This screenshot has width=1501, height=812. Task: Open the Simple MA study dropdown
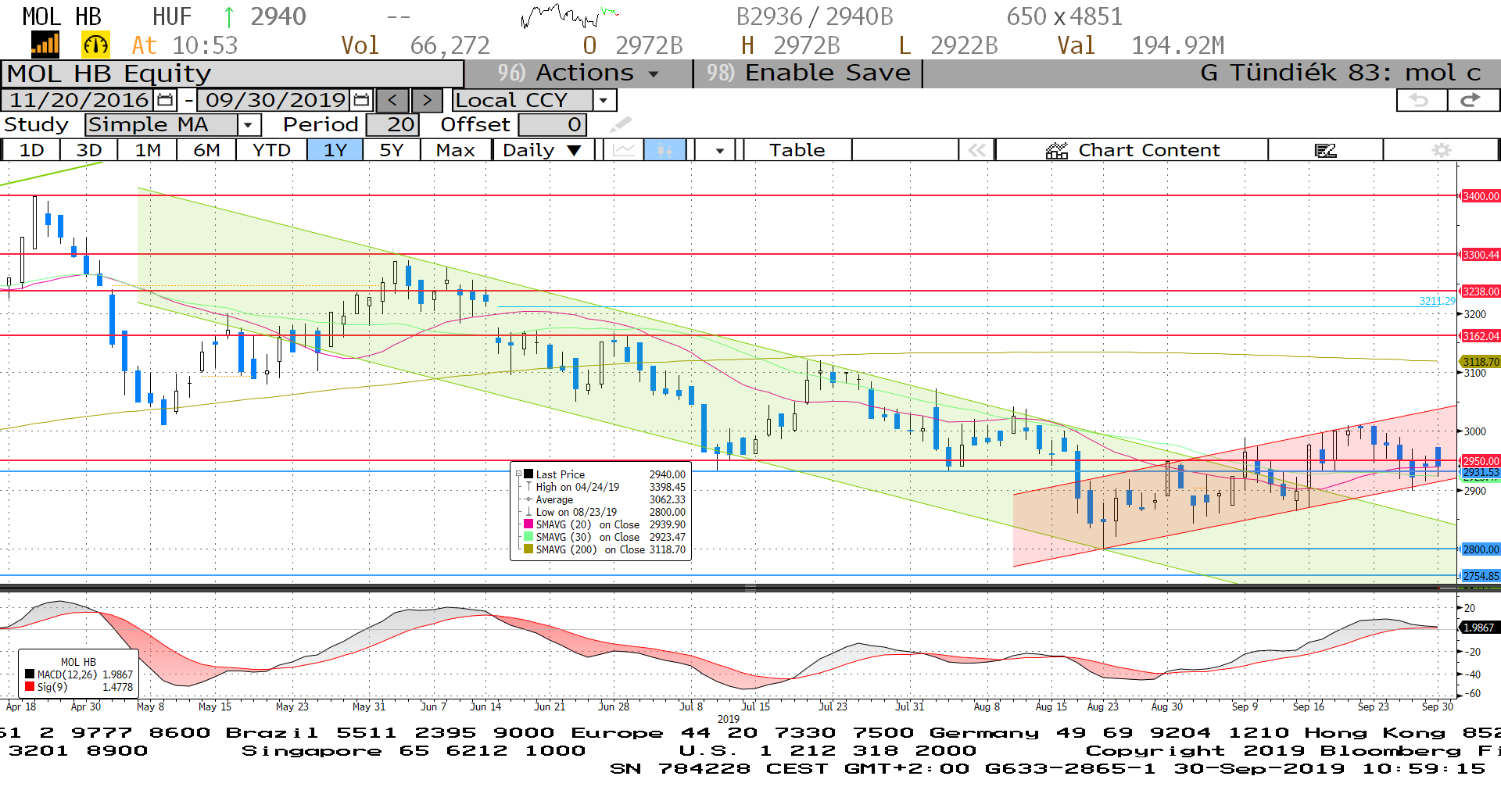[x=249, y=124]
